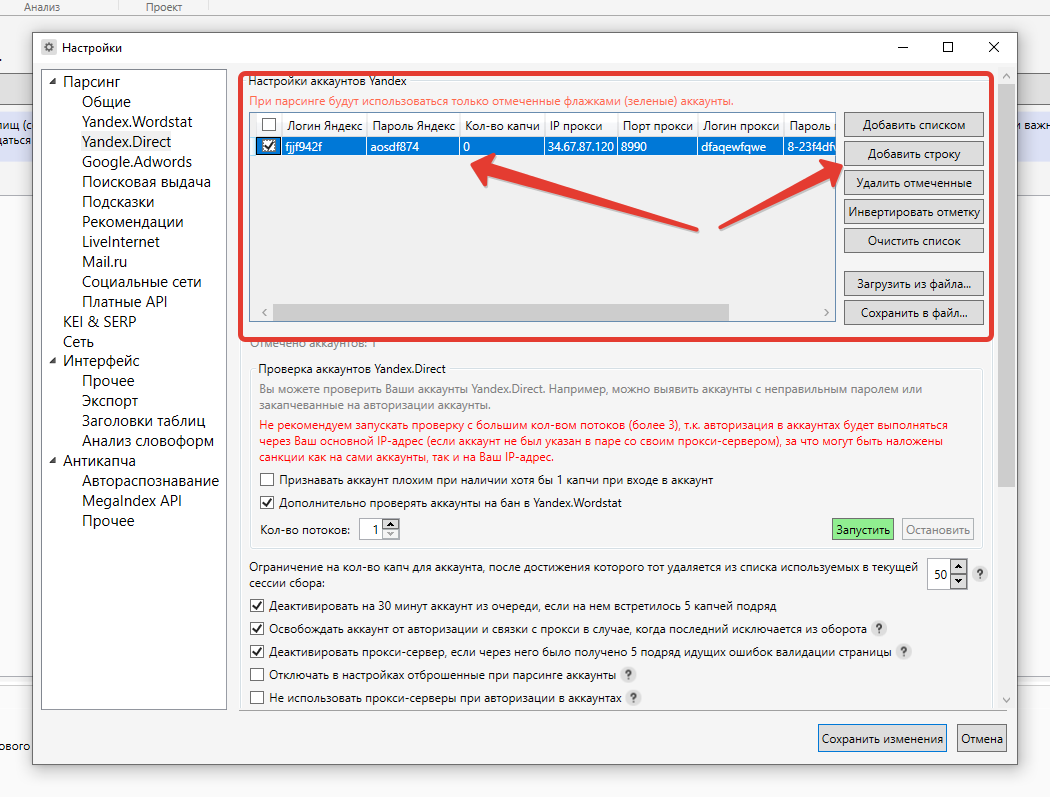Sort by Логин Яндекс column header
The height and width of the screenshot is (797, 1050).
pos(325,126)
